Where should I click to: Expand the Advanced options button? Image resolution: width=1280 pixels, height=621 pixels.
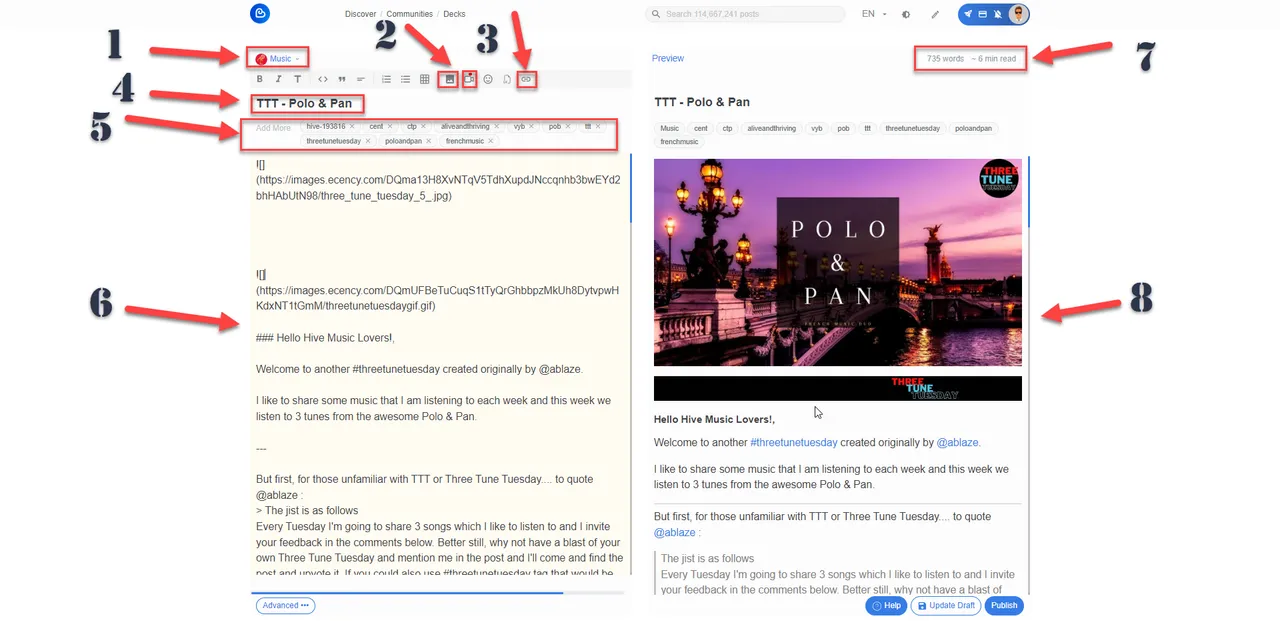point(286,605)
